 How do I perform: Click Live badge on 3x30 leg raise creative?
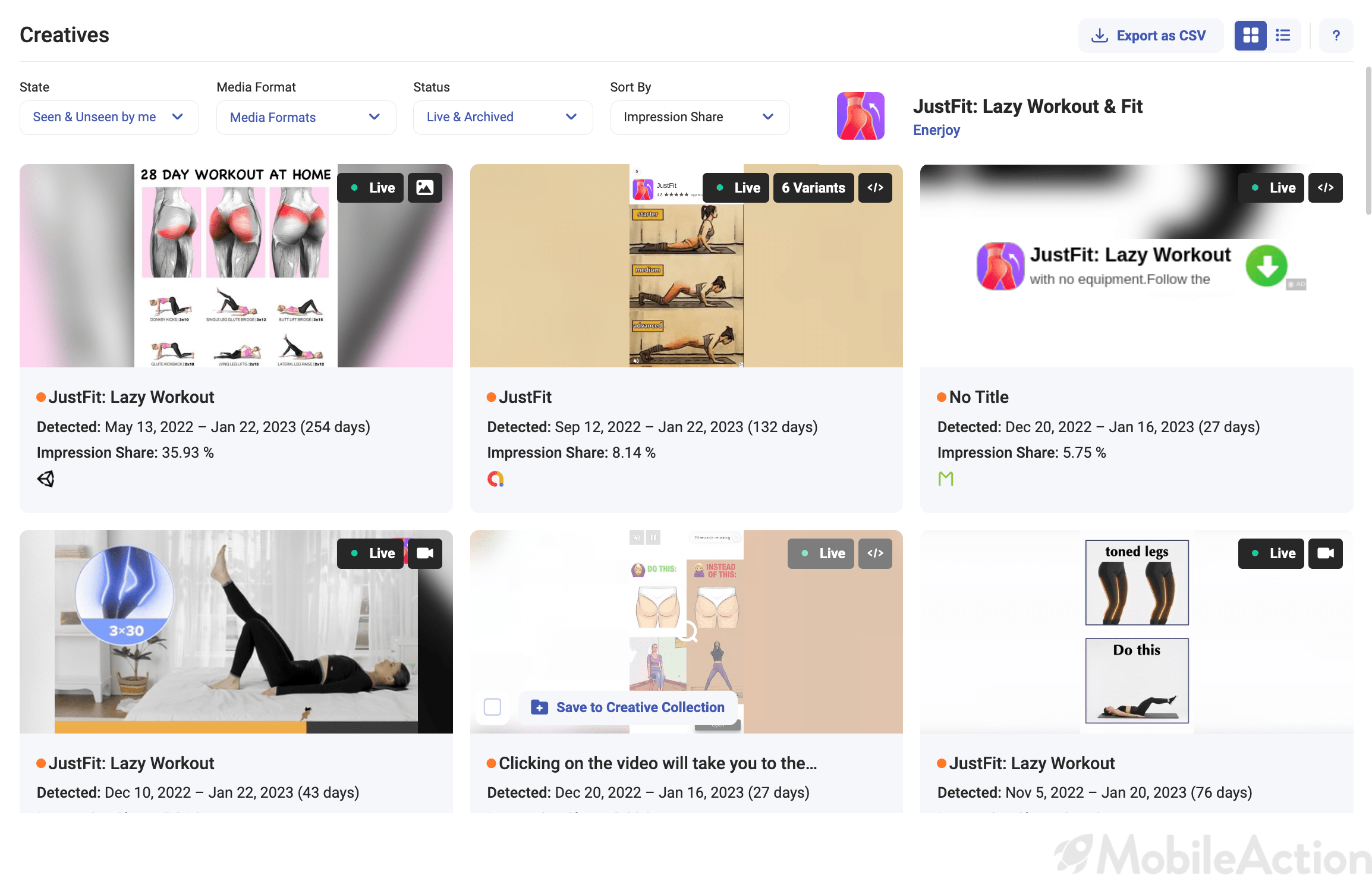click(x=370, y=553)
